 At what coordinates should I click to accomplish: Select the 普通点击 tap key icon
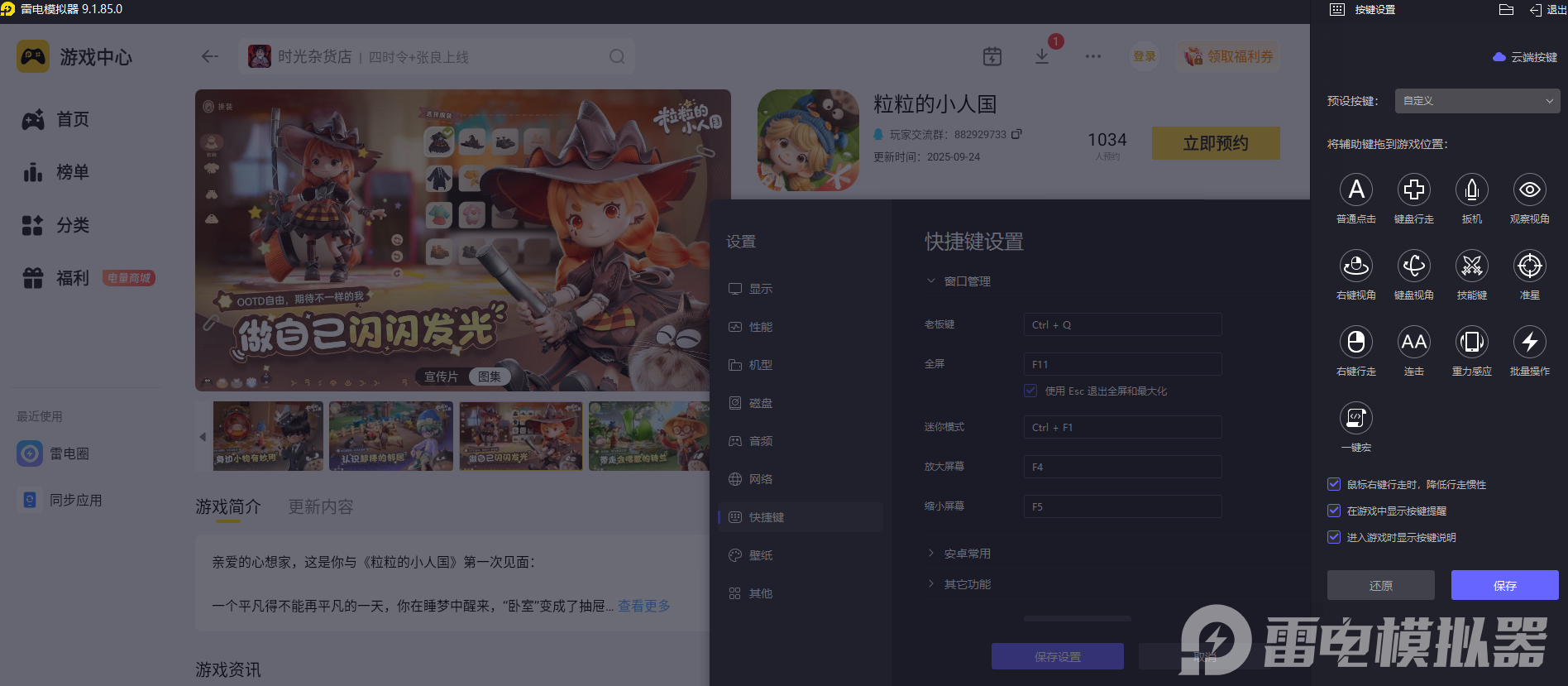click(x=1356, y=189)
